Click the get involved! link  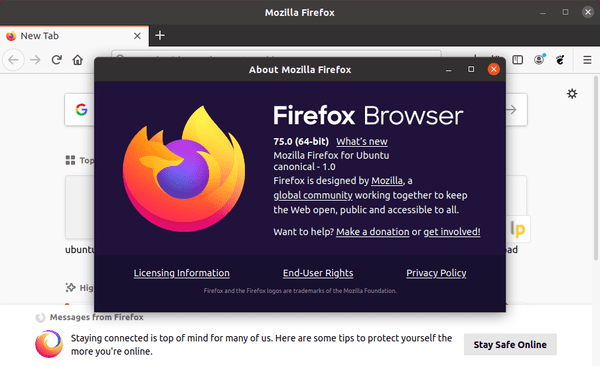click(452, 232)
